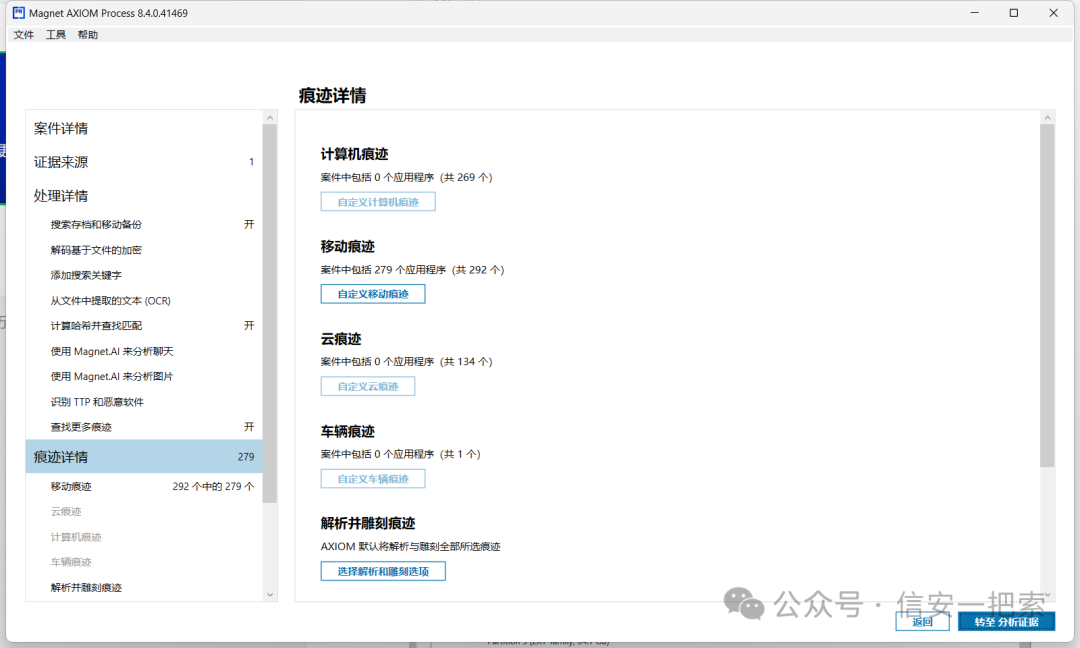
Task: Open the 文件 menu
Action: click(23, 34)
